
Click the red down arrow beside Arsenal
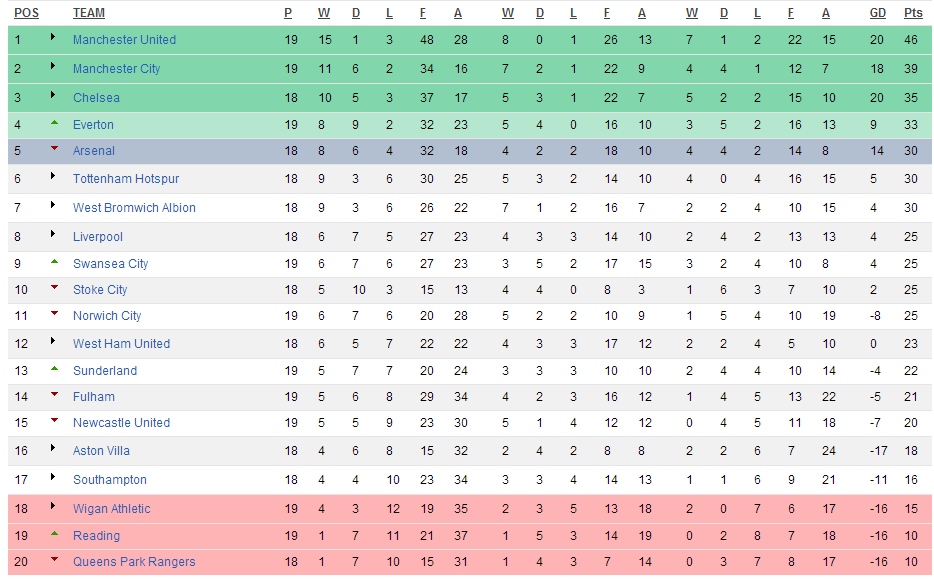tap(54, 148)
